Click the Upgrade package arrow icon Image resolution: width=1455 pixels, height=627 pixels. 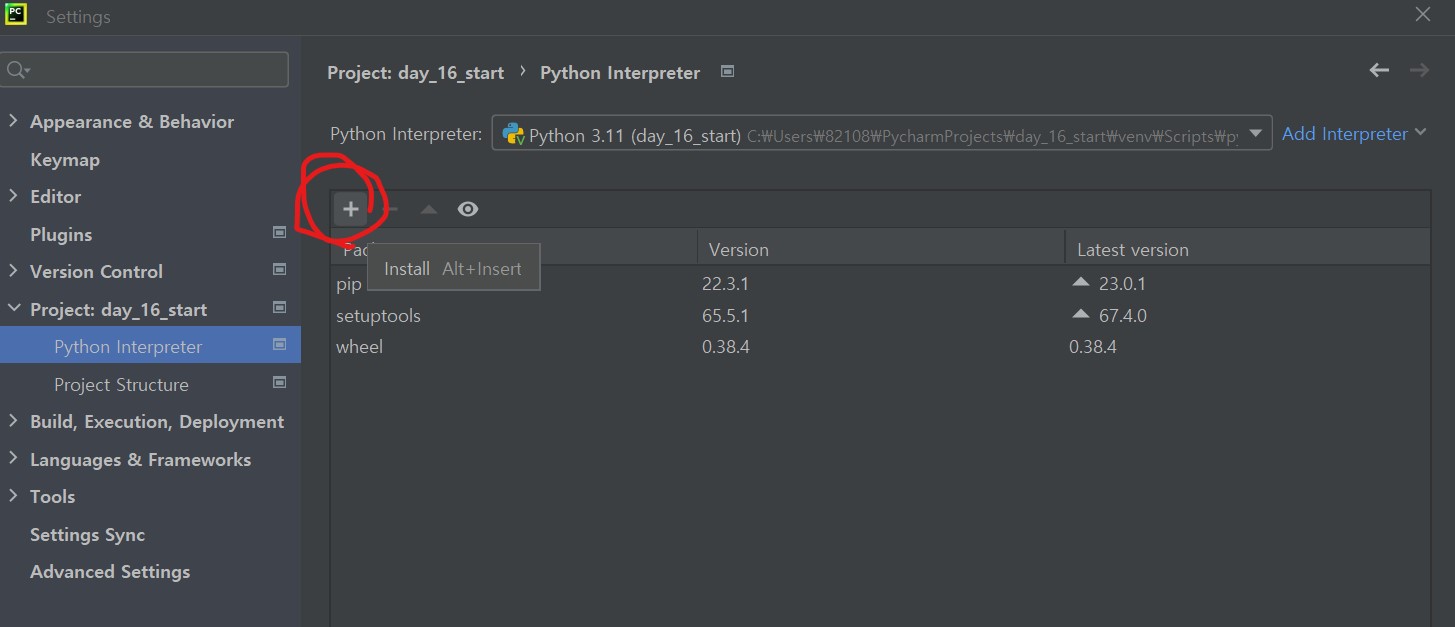point(429,209)
